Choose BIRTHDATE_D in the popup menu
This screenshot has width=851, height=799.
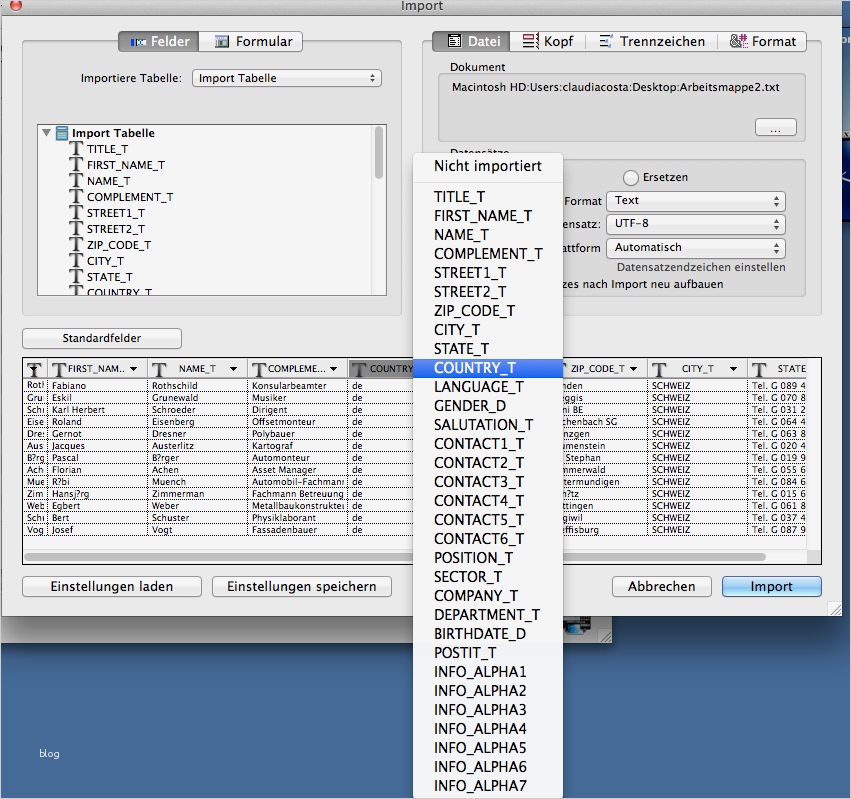(487, 634)
